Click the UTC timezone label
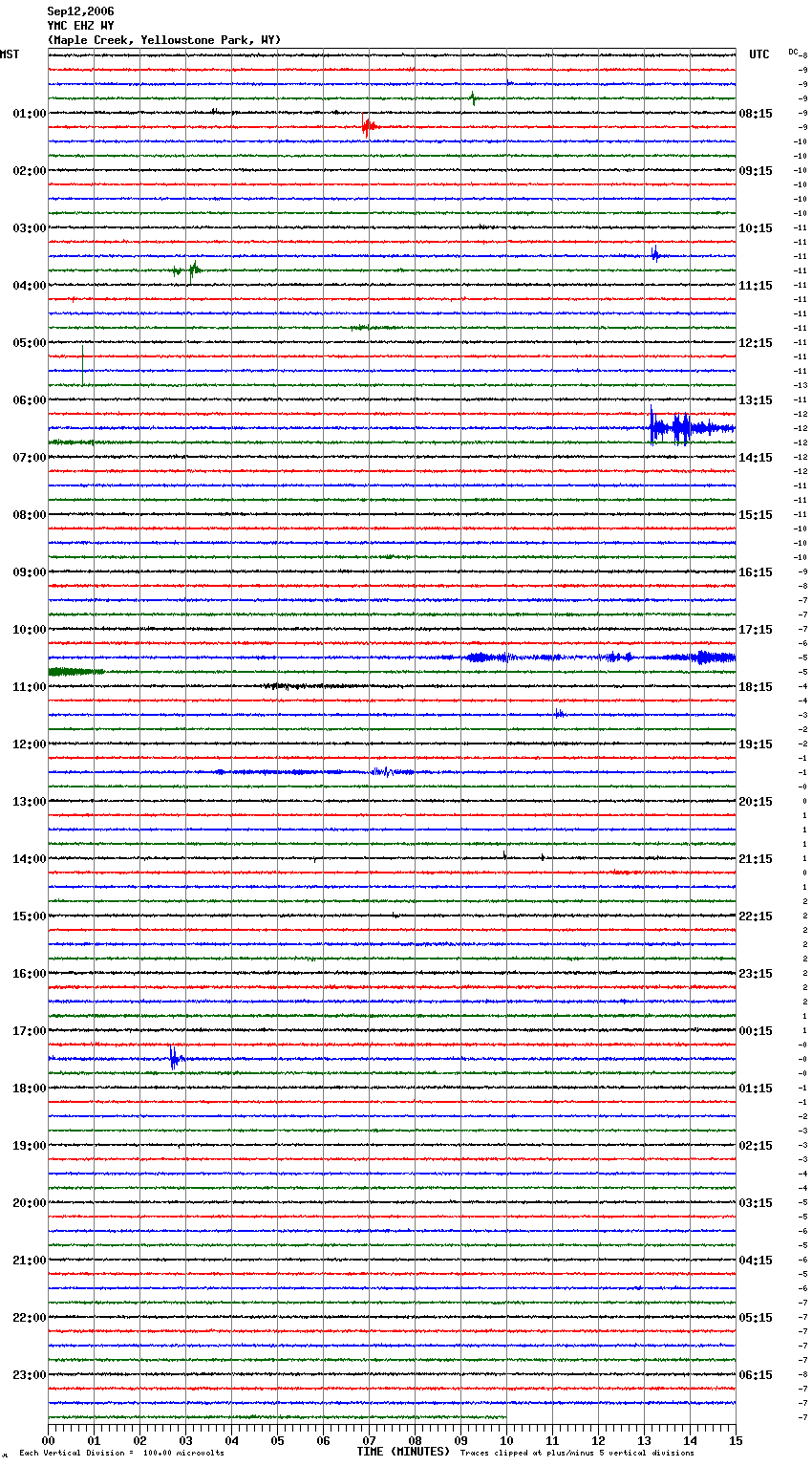 click(759, 54)
